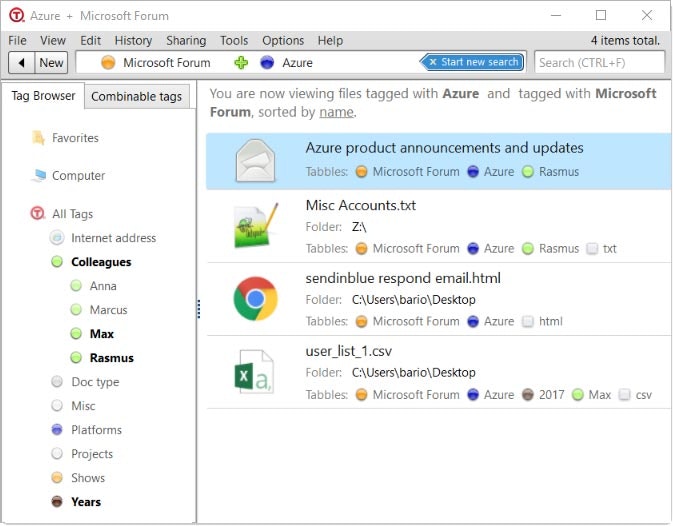Click the txt tag on Misc Accounts.txt
The image size is (673, 526).
click(602, 248)
